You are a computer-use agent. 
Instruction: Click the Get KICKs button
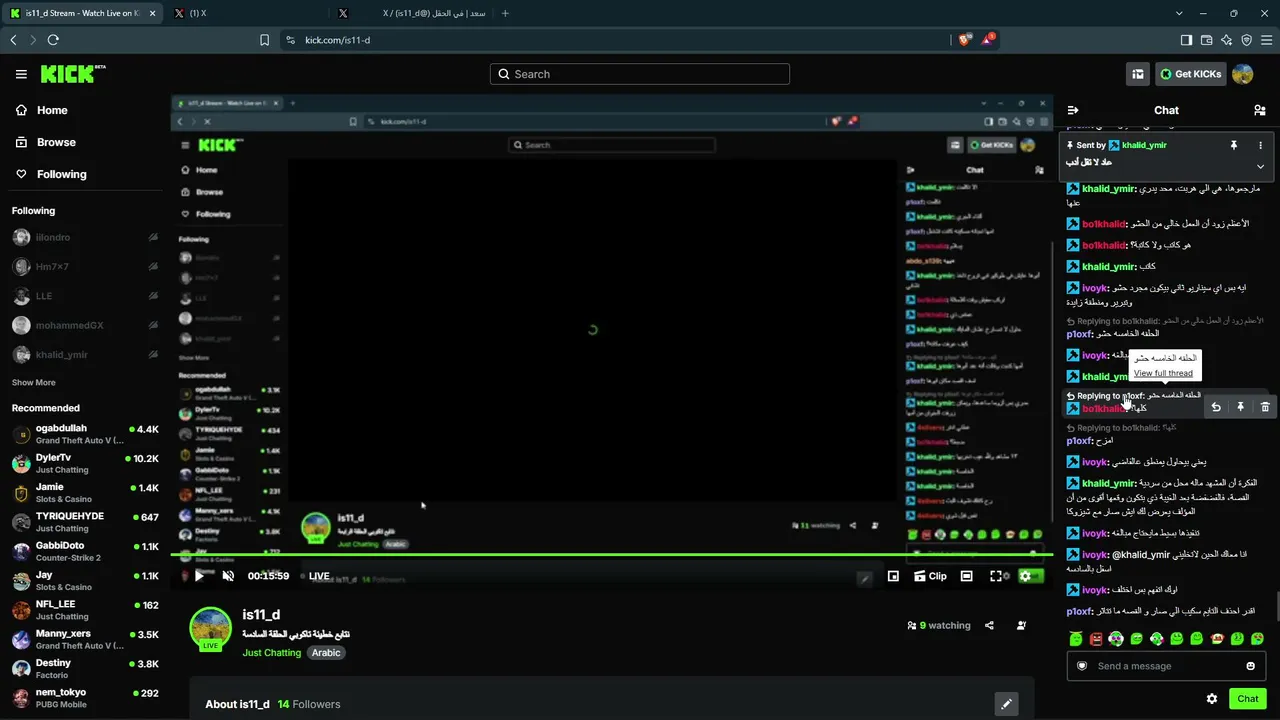pos(1190,74)
